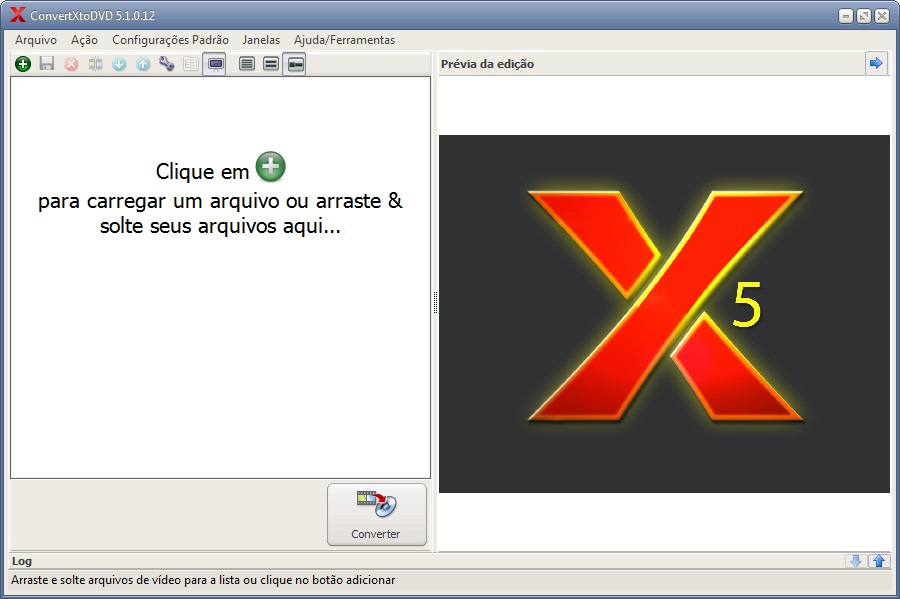Click the Converter button

point(377,515)
